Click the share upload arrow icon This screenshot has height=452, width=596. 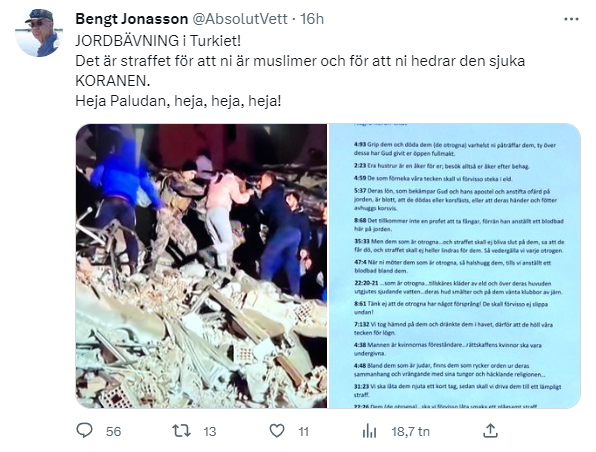490,431
